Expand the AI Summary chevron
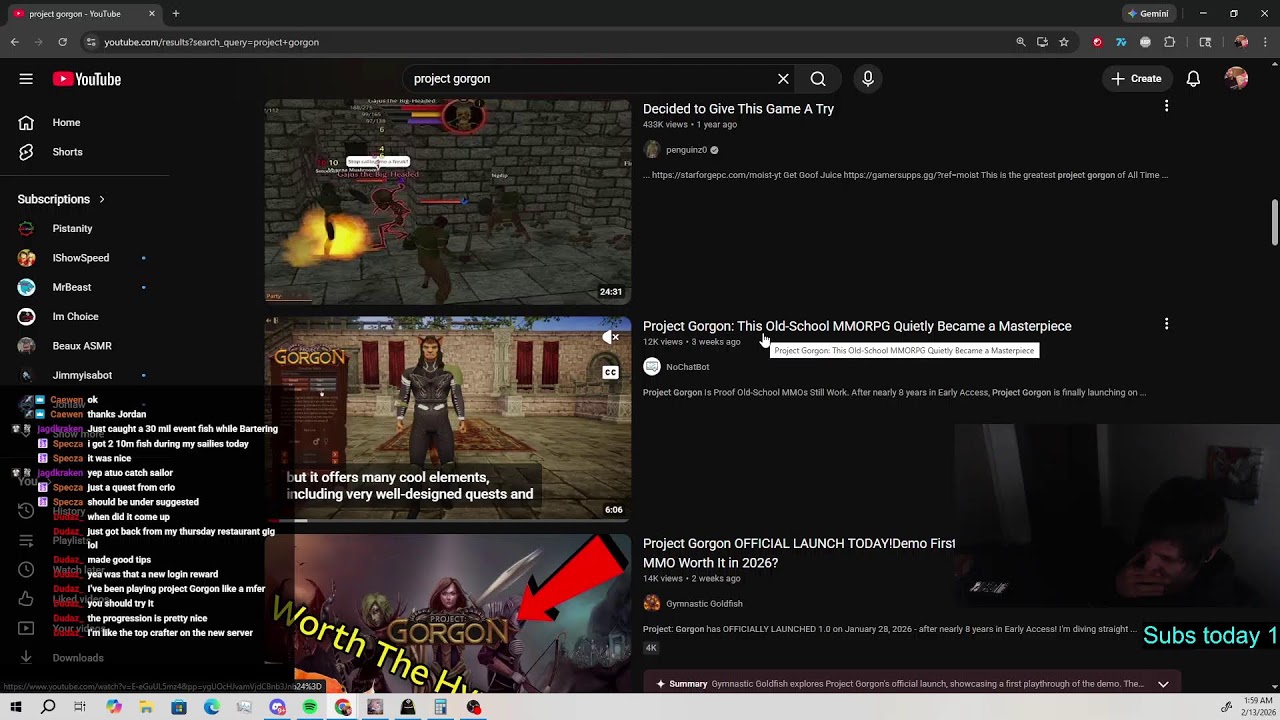 [1163, 684]
